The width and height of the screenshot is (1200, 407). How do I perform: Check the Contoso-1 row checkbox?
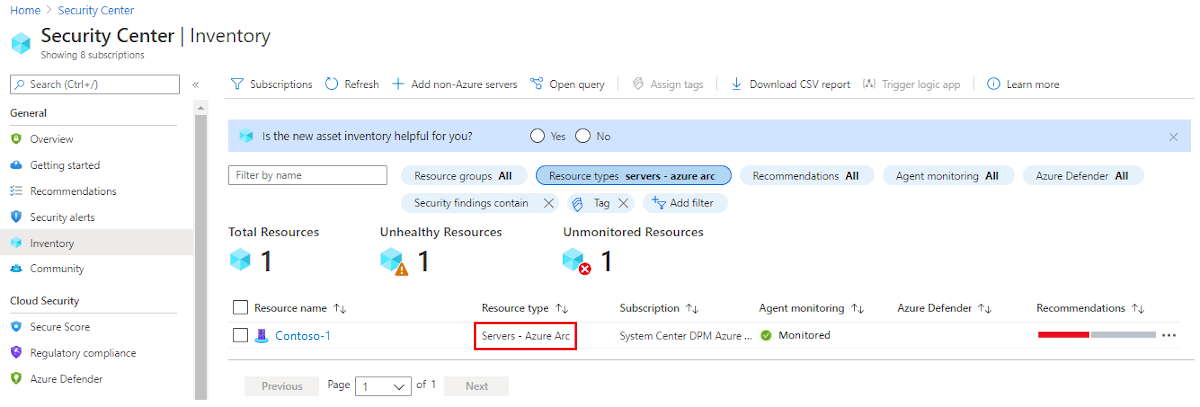(240, 335)
